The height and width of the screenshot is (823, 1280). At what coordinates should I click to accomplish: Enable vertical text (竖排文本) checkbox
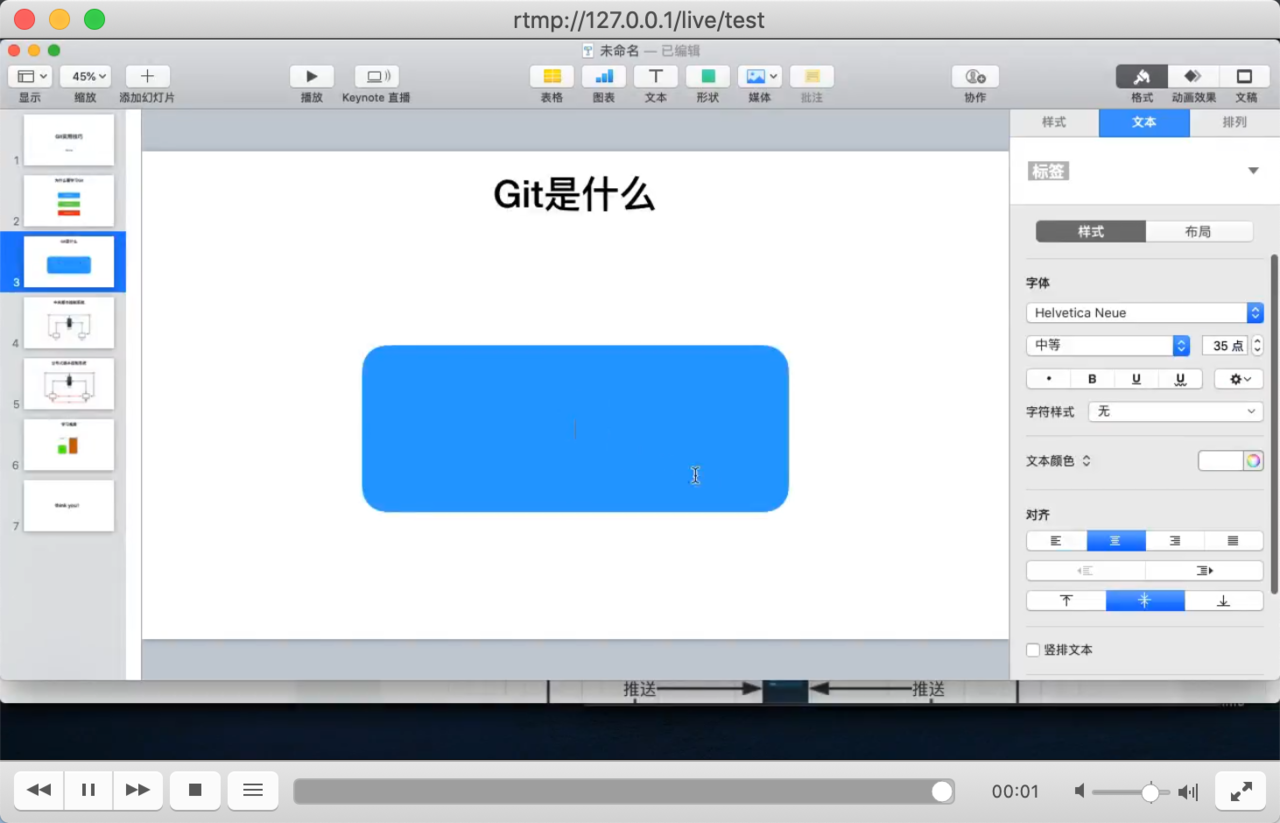click(x=1033, y=650)
